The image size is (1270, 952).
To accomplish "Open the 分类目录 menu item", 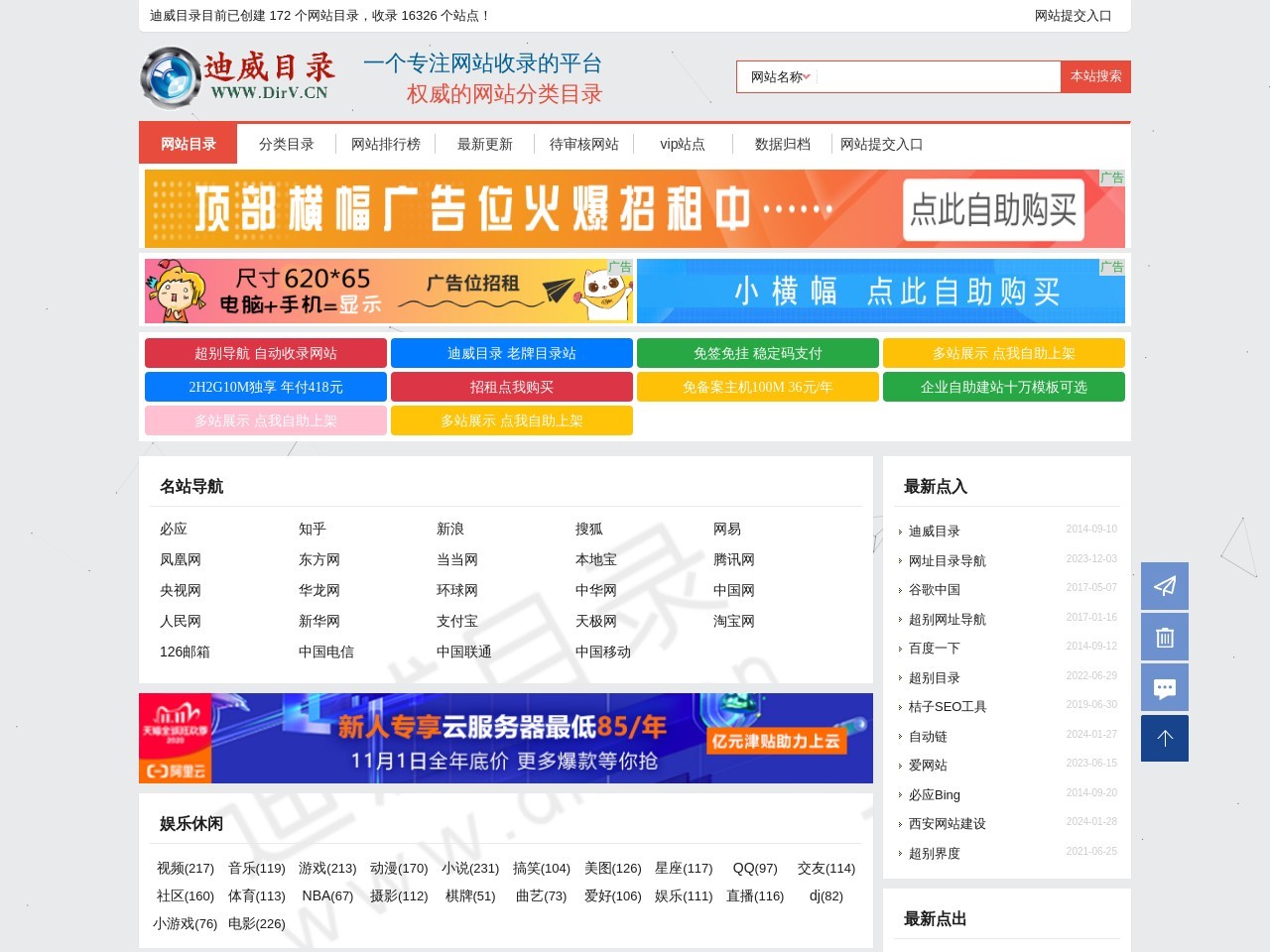I will 286,144.
